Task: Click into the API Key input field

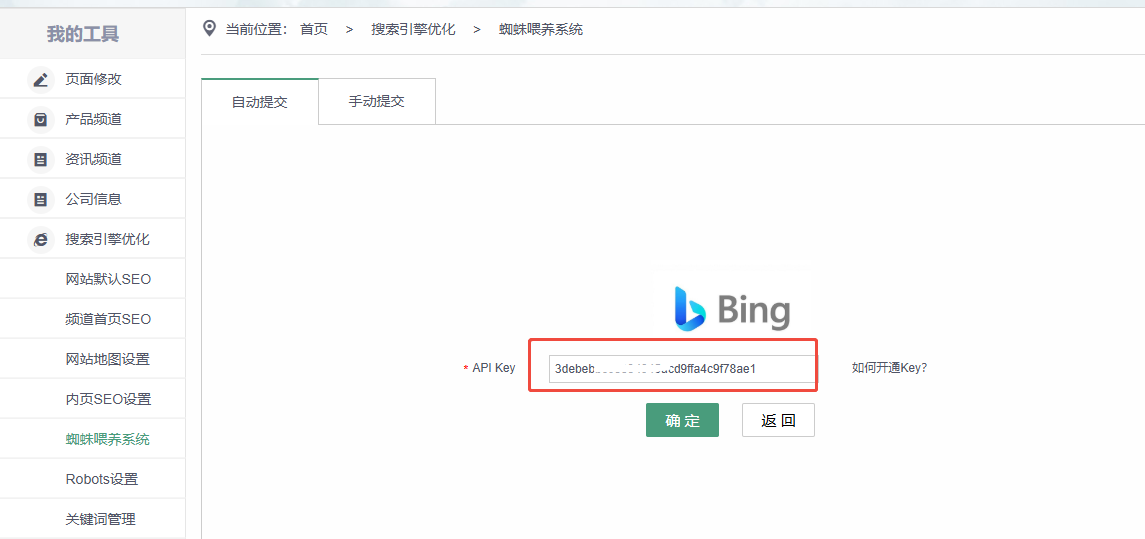Action: (x=681, y=369)
